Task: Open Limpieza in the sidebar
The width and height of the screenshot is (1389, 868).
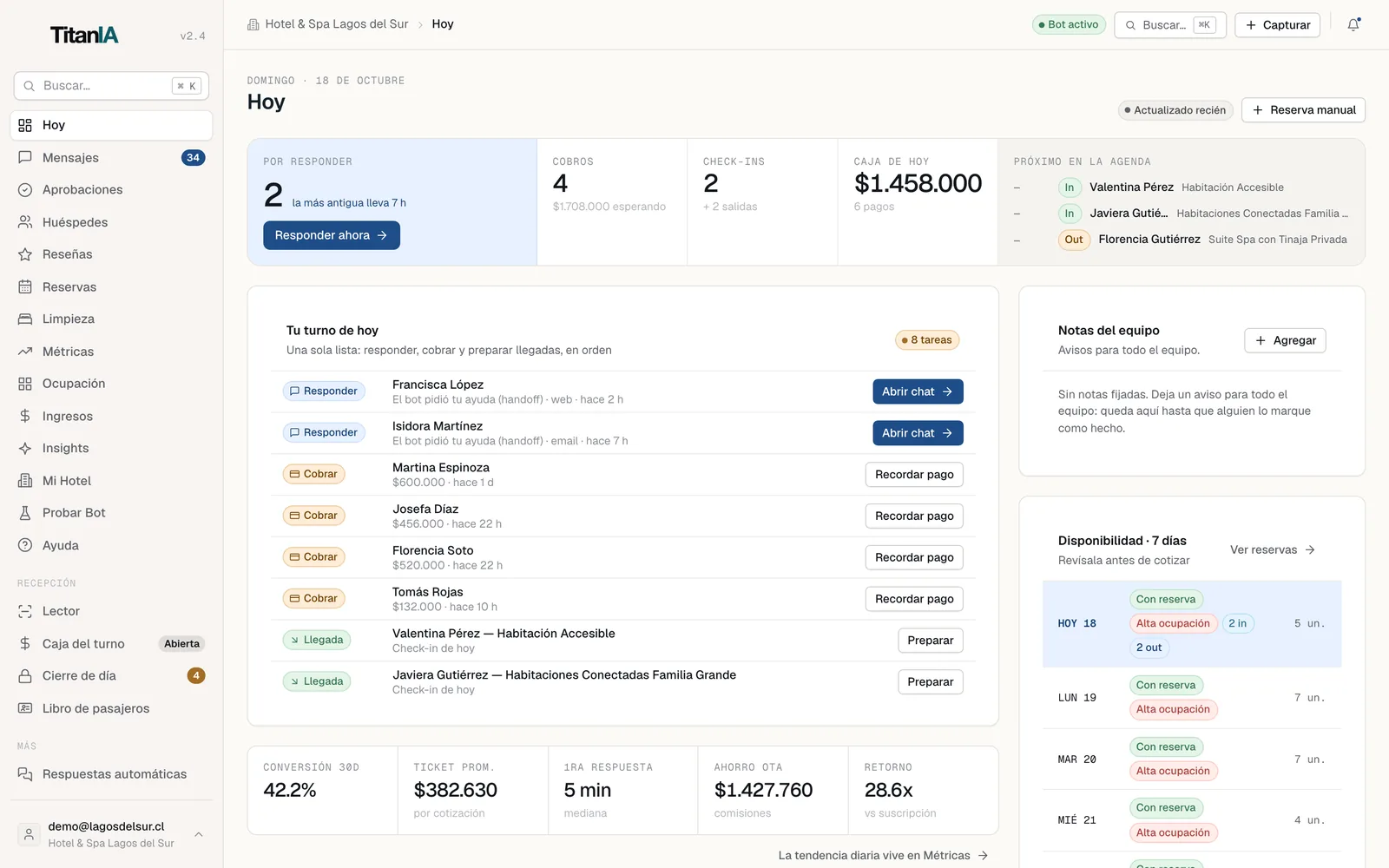Action: coord(111,319)
